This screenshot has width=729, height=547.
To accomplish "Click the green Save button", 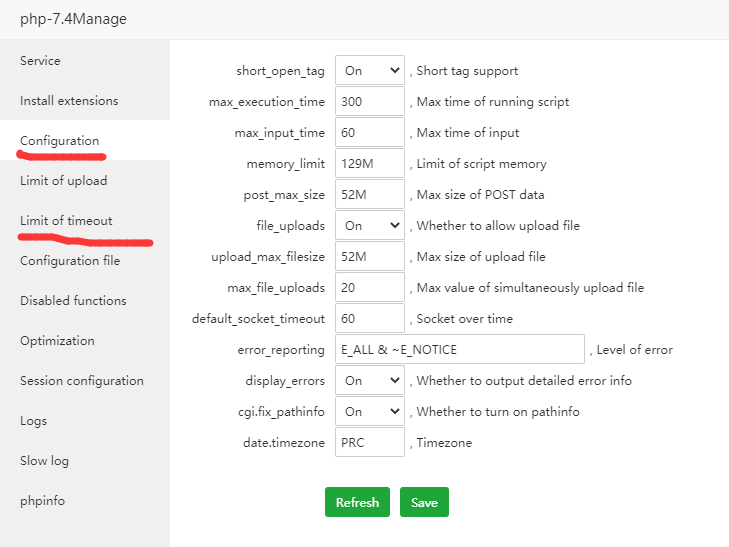I will click(x=424, y=502).
